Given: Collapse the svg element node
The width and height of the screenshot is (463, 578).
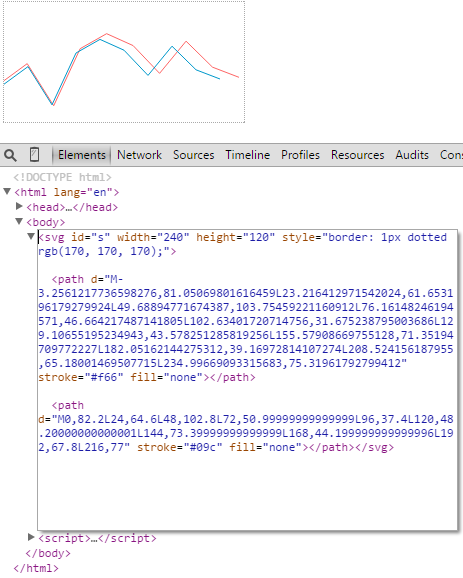Looking at the screenshot, I should [x=31, y=236].
